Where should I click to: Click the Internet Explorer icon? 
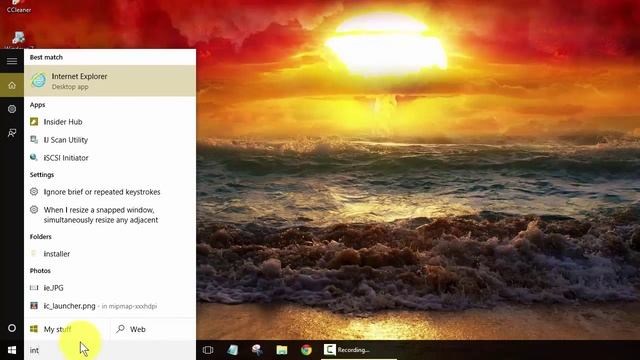(x=39, y=80)
